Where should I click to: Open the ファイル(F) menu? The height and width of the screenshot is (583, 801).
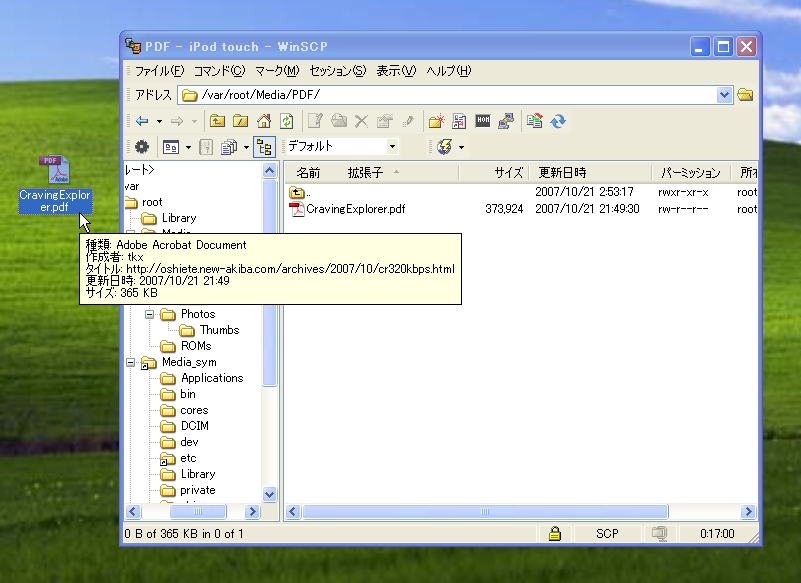tap(159, 71)
